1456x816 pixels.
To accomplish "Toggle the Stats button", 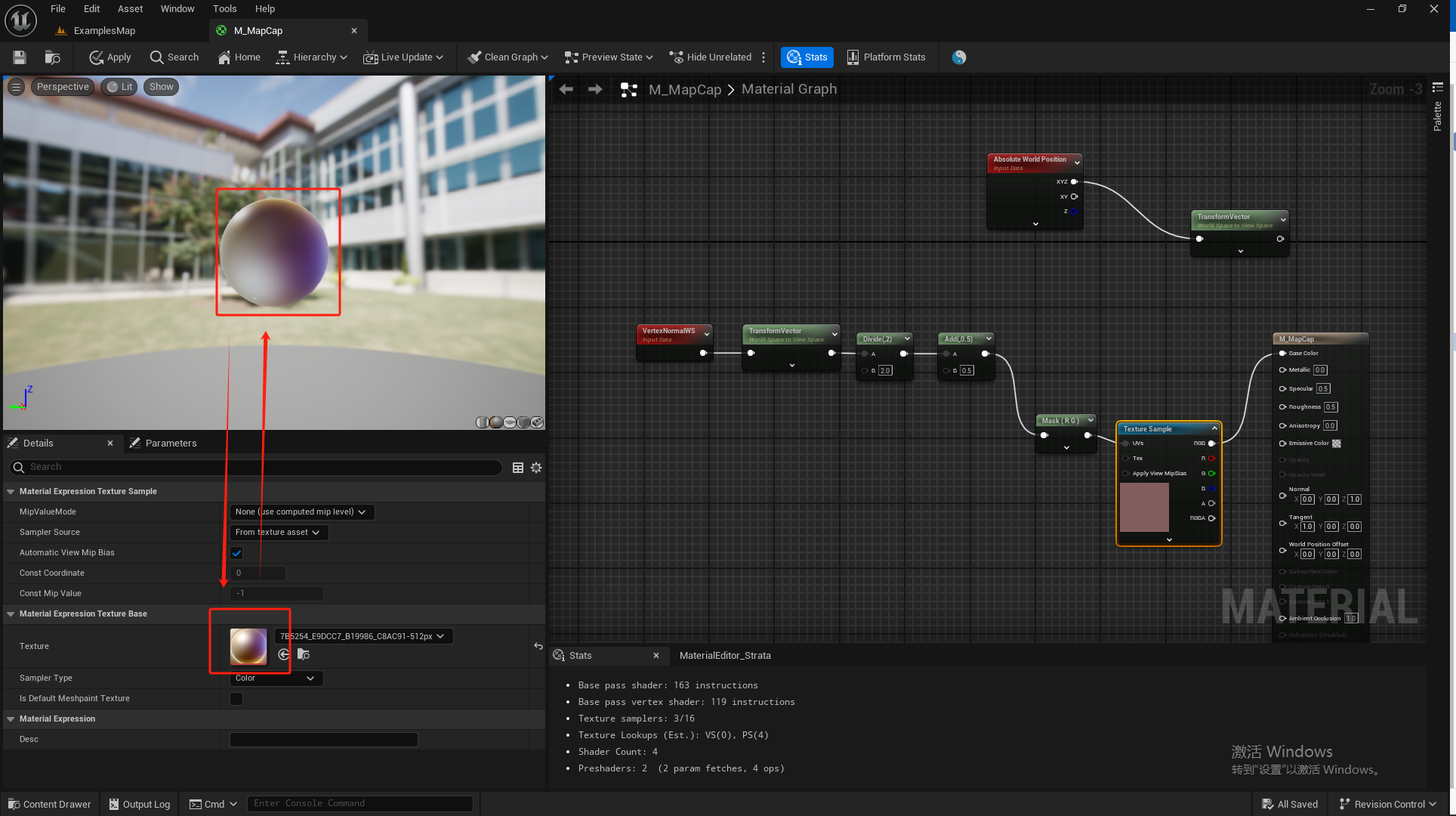I will [x=807, y=57].
